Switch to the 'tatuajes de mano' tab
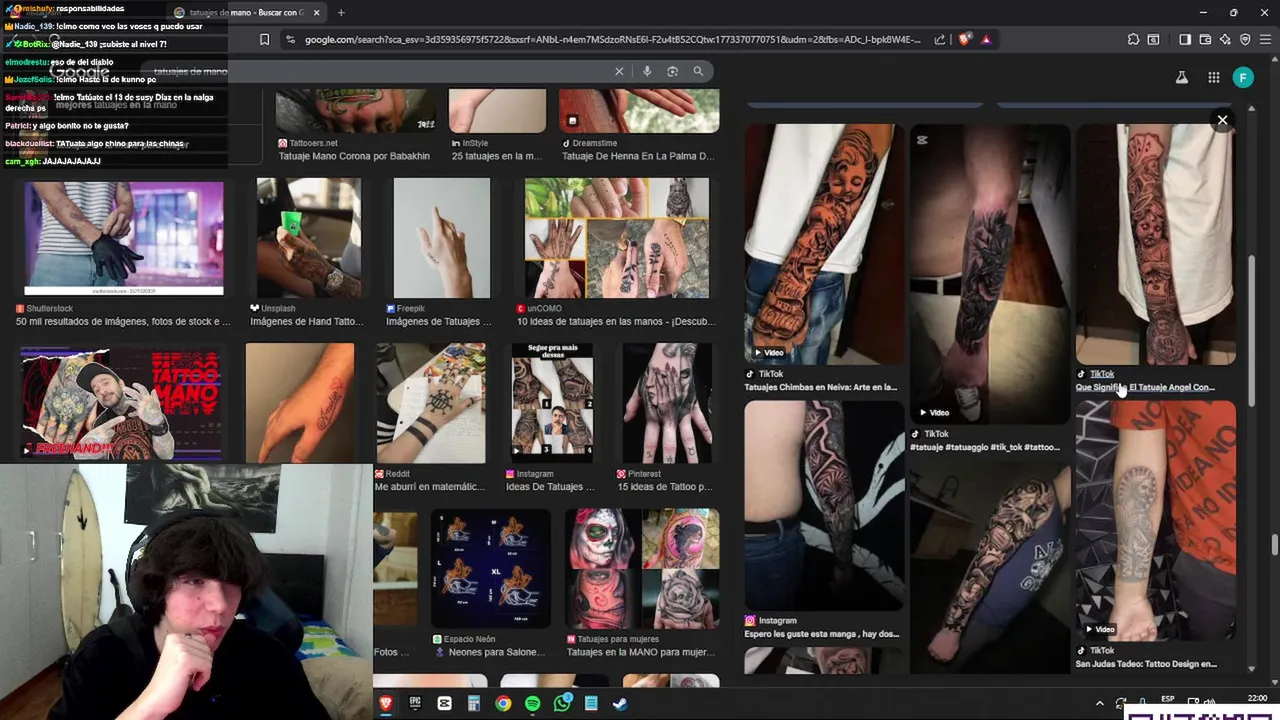 coord(245,13)
